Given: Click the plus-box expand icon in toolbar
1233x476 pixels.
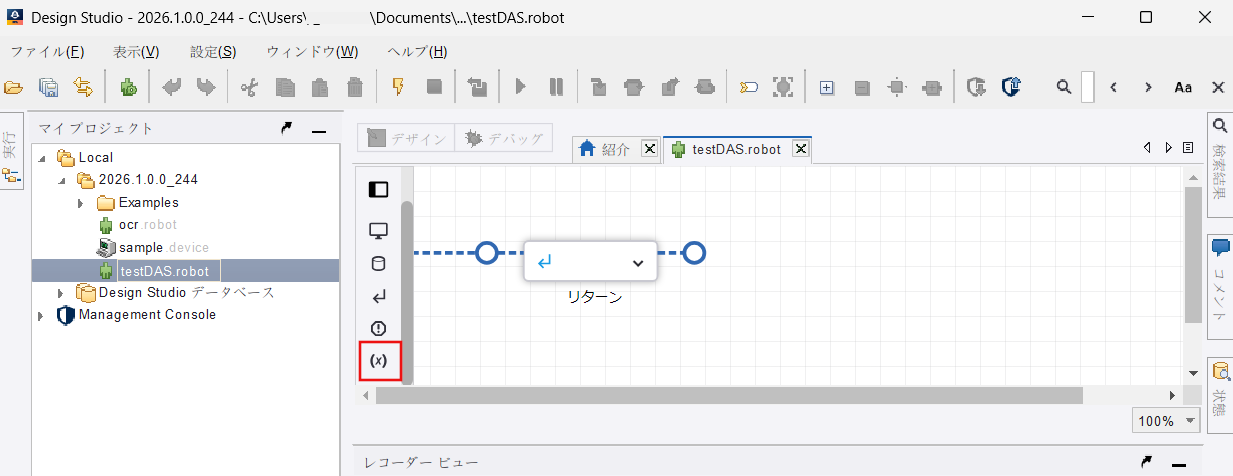Looking at the screenshot, I should point(827,87).
